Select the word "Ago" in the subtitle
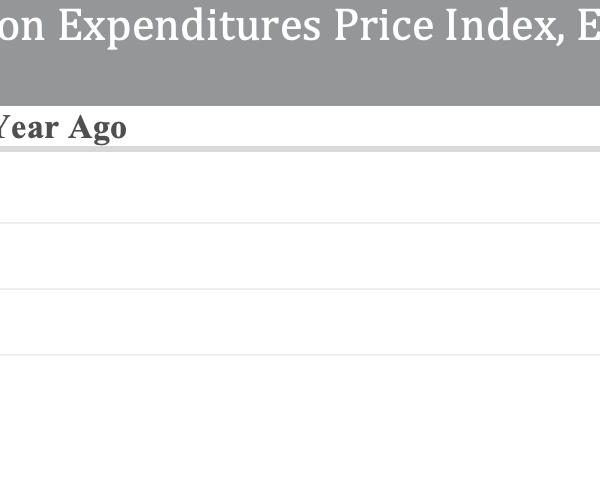 pyautogui.click(x=98, y=130)
